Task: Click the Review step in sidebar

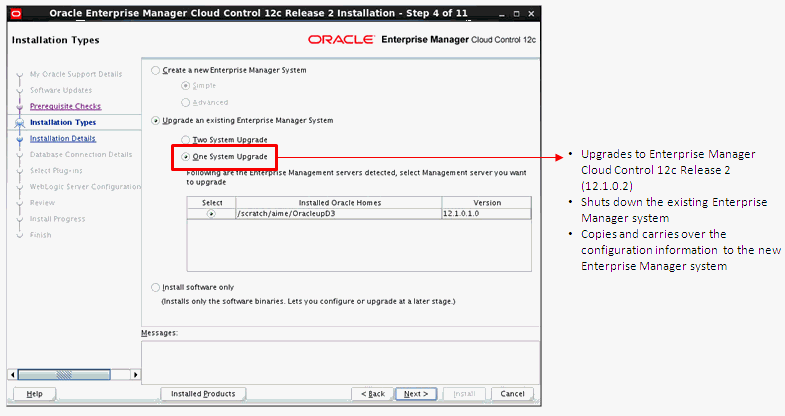Action: click(x=43, y=202)
